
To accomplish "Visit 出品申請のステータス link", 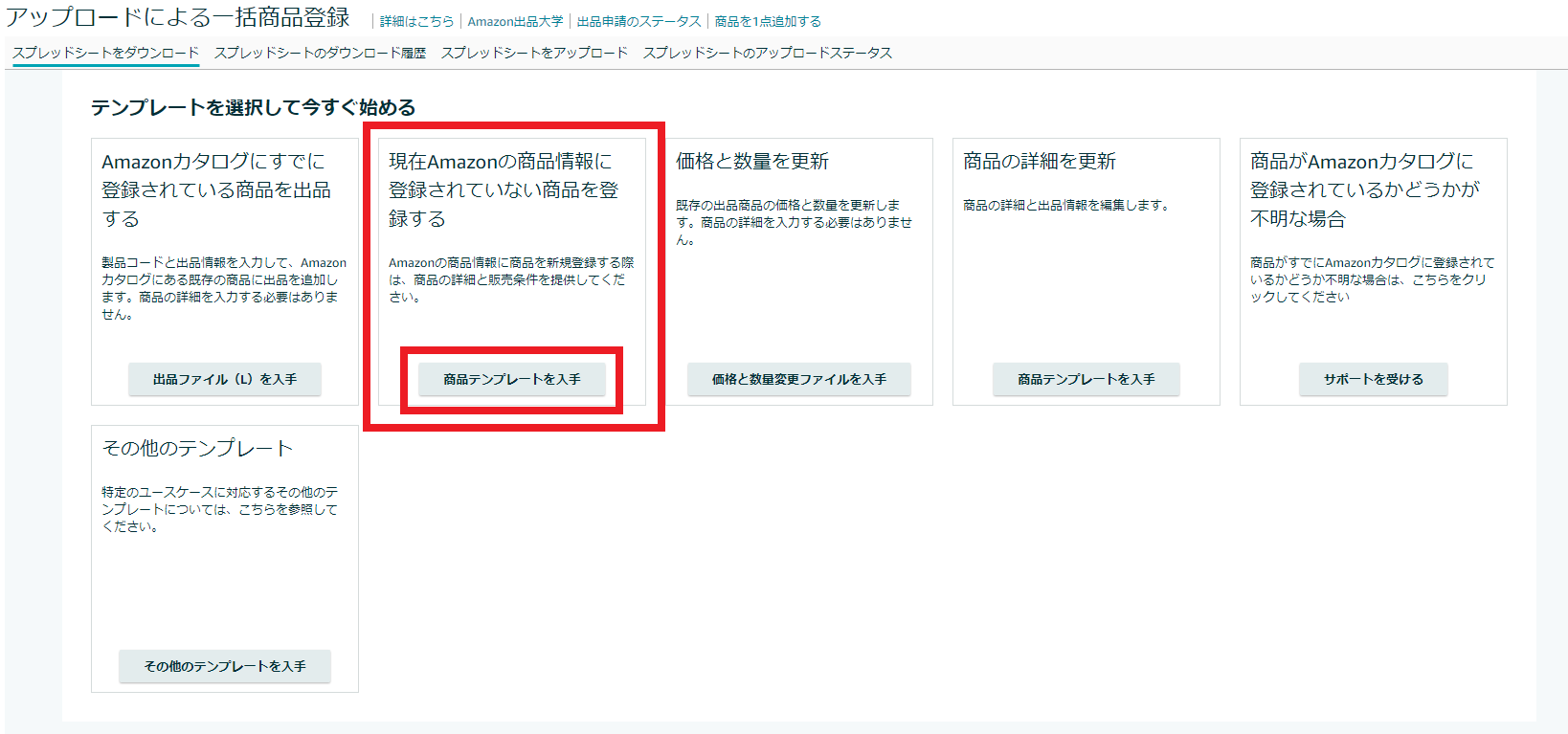I will click(x=638, y=21).
